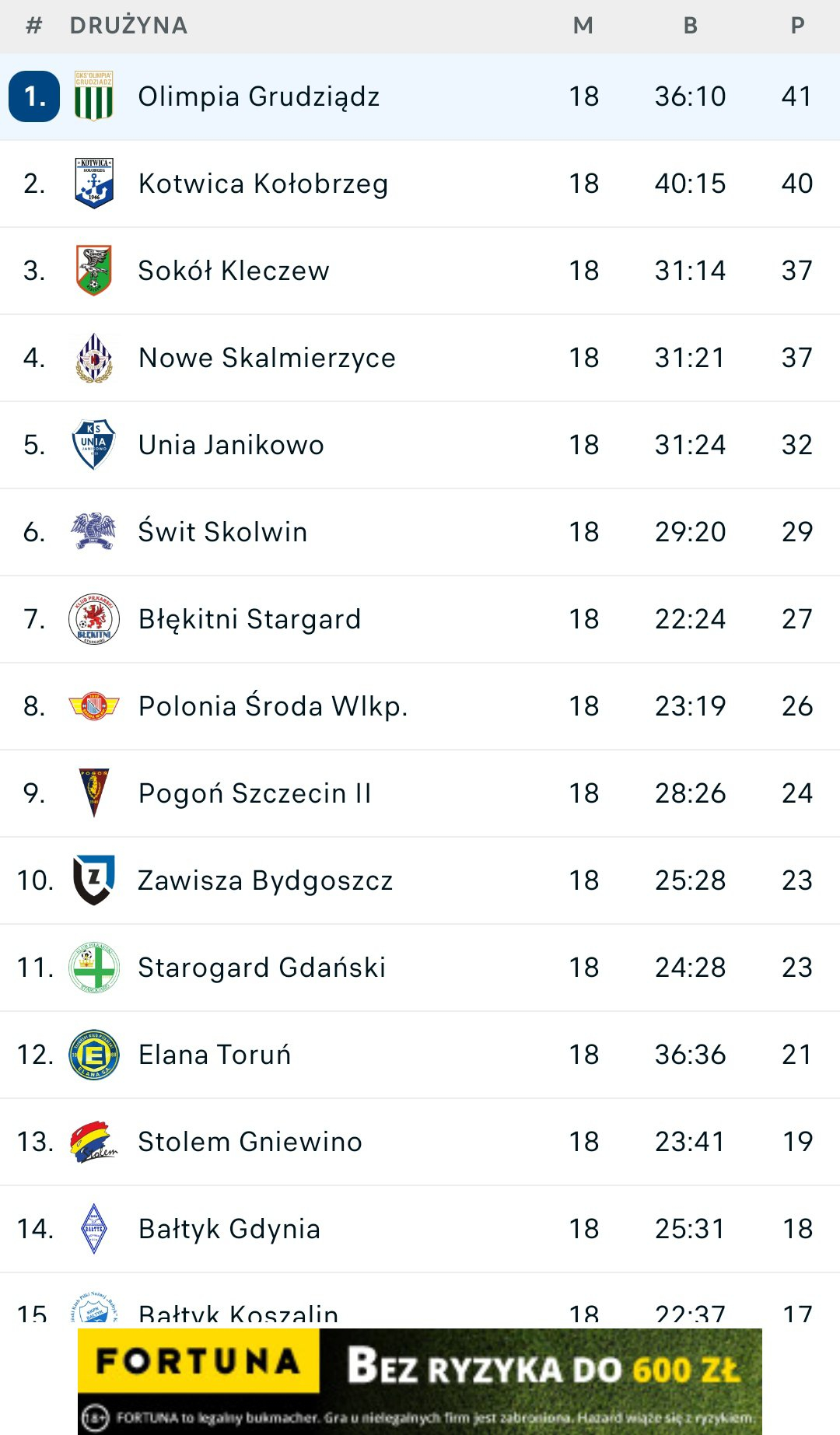Tap the Unia Janikowo shield logo
The width and height of the screenshot is (840, 1435).
(x=93, y=444)
